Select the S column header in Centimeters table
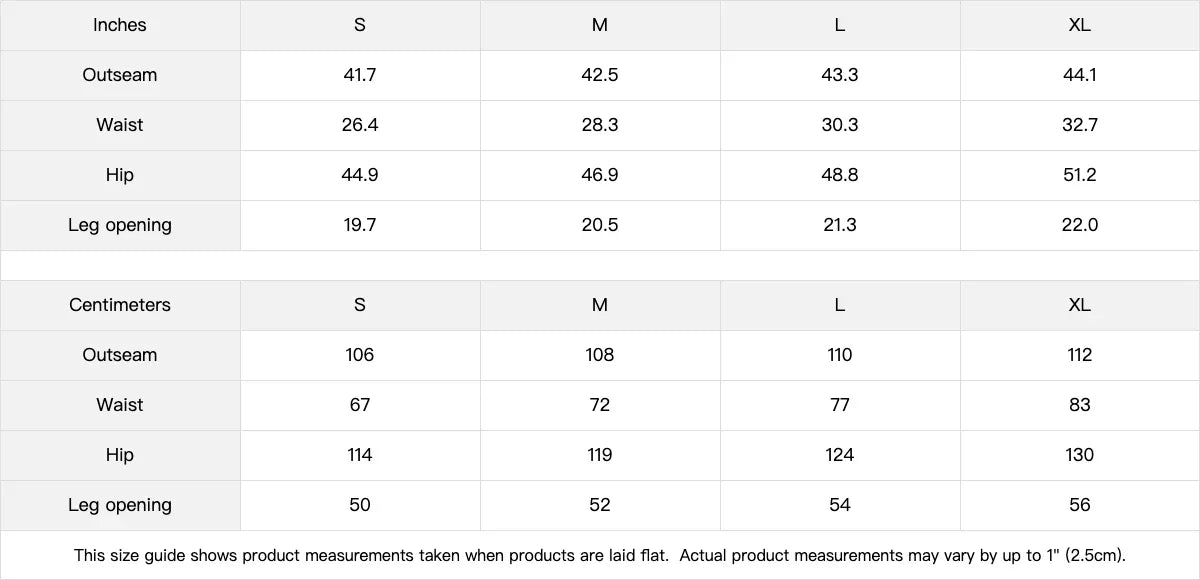The image size is (1200, 580). point(360,305)
